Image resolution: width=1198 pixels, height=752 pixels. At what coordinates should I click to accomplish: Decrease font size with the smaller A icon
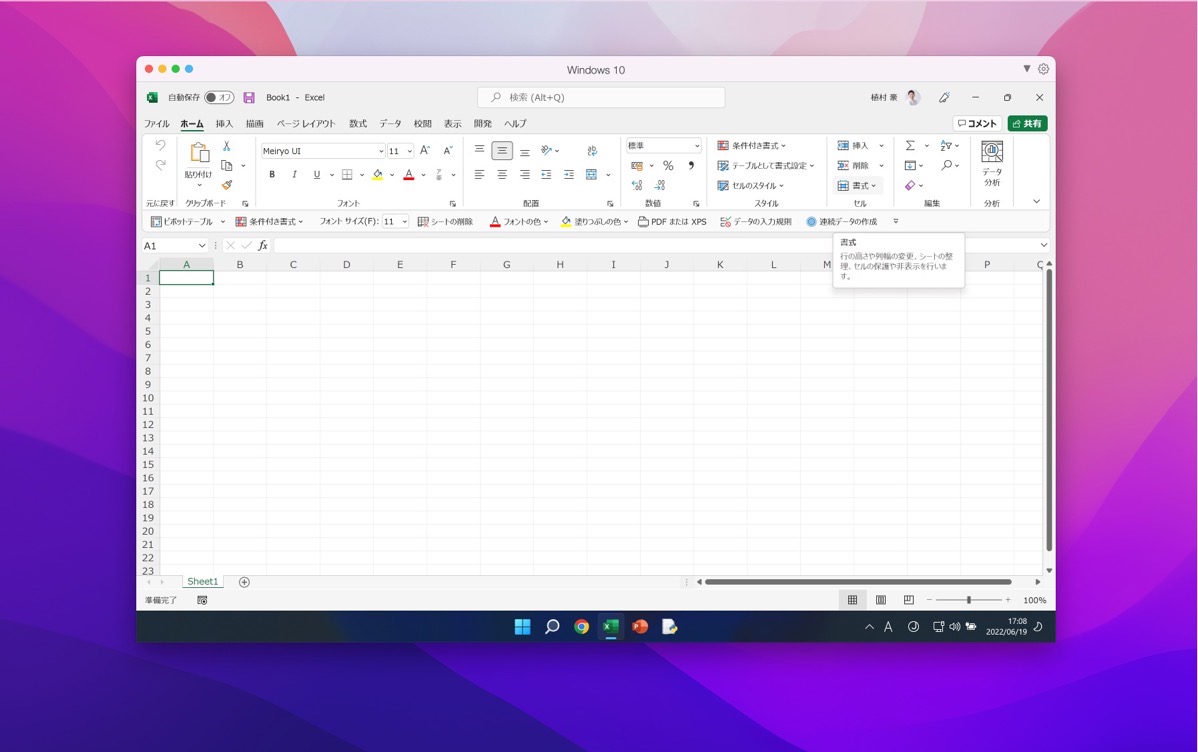click(448, 151)
